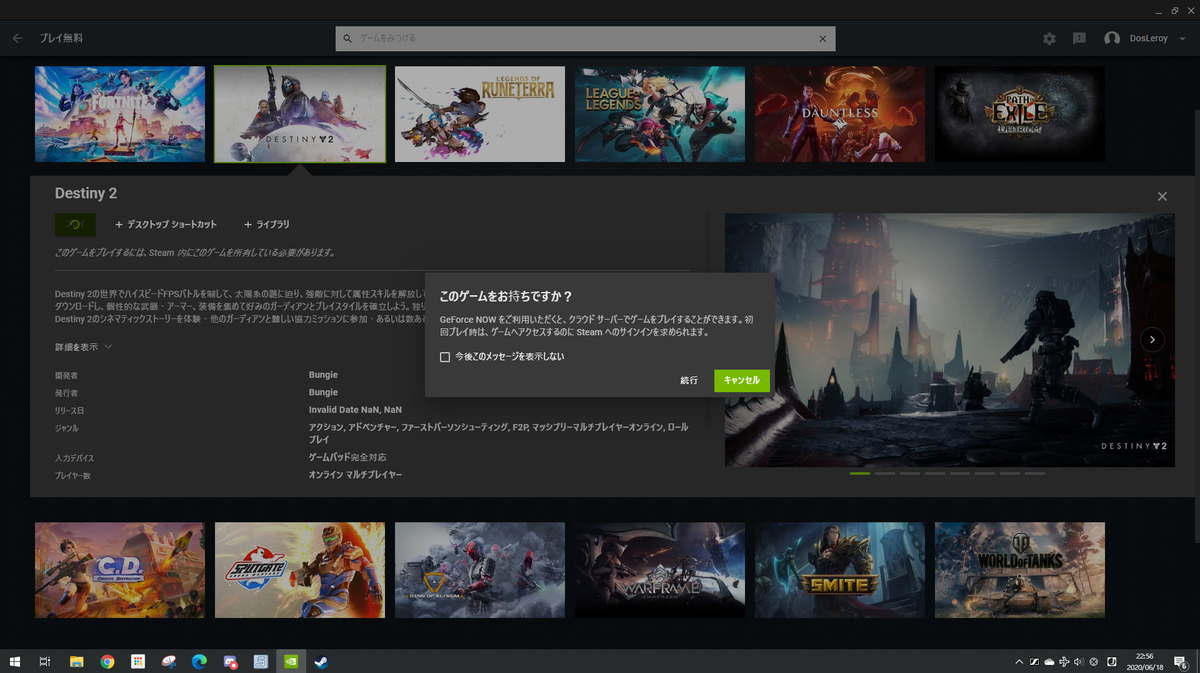
Task: Open File Explorer from the taskbar
Action: pyautogui.click(x=76, y=661)
